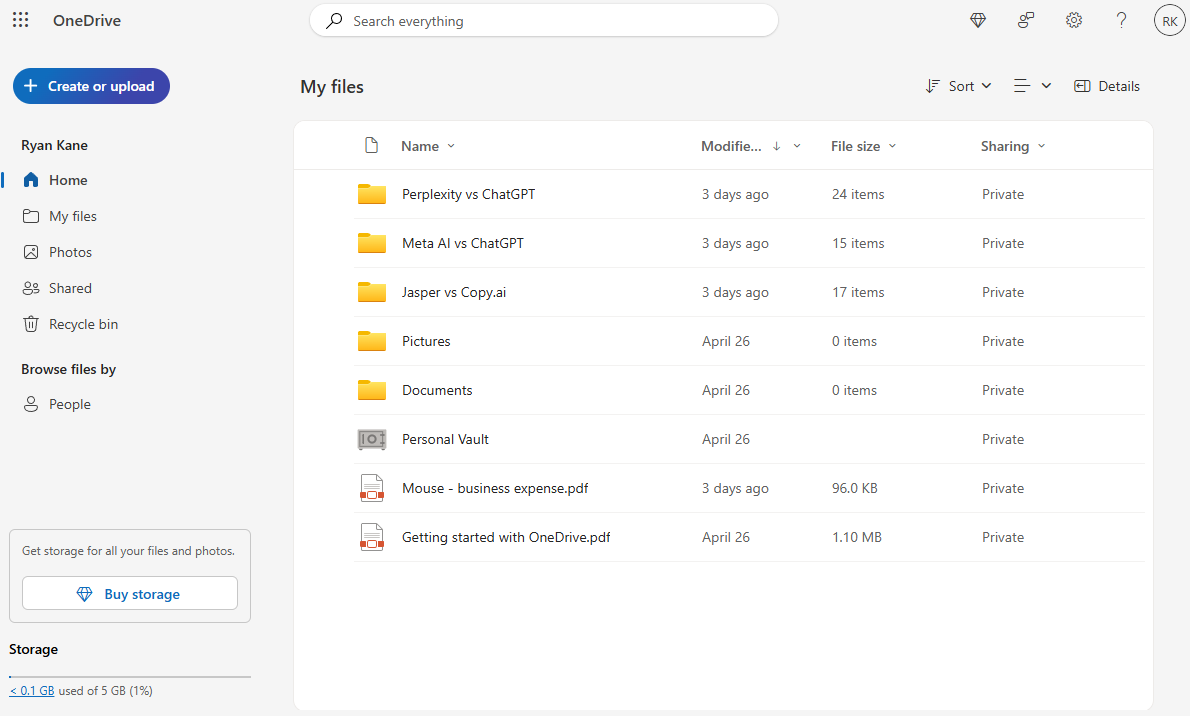Go to Home in the sidebar

(68, 180)
